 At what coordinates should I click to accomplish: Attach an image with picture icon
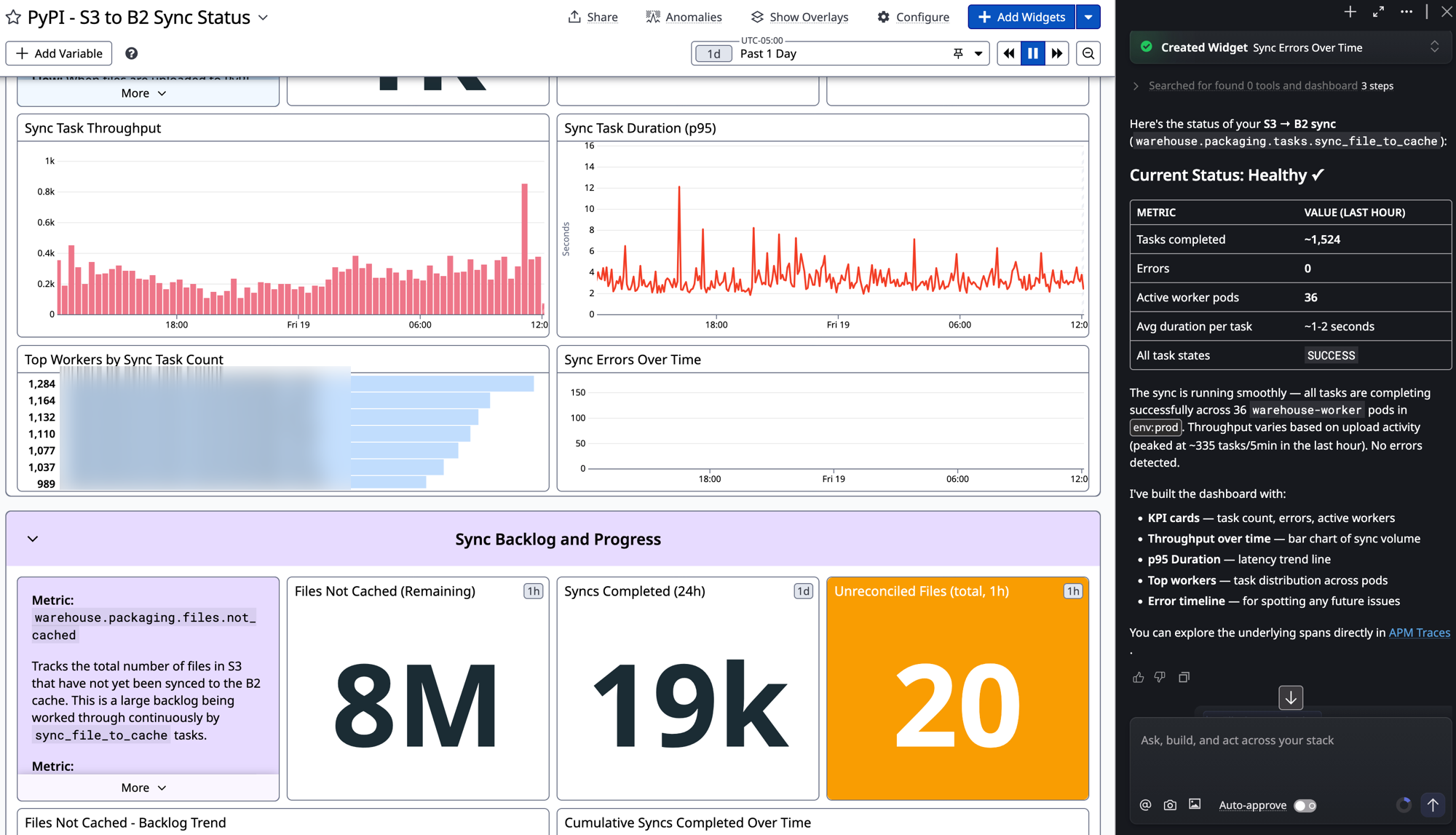coord(1195,804)
